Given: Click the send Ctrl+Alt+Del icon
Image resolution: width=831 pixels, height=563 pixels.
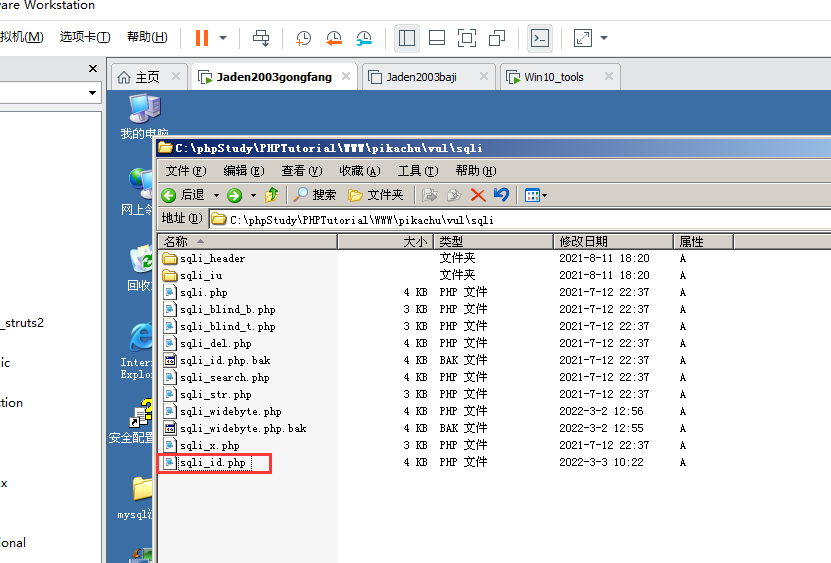Looking at the screenshot, I should [x=261, y=38].
